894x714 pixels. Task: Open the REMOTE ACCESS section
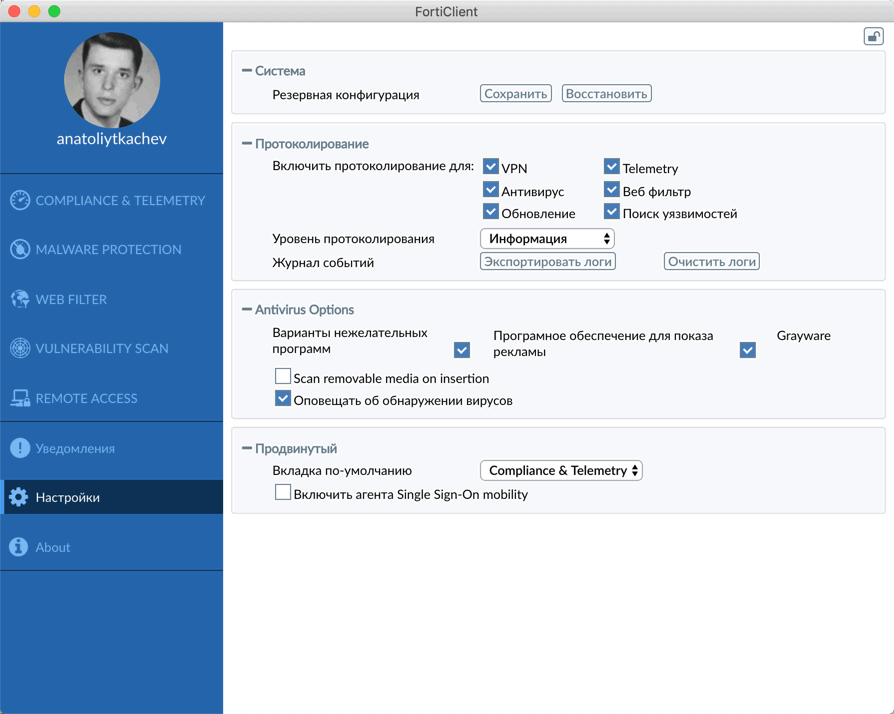(x=112, y=398)
